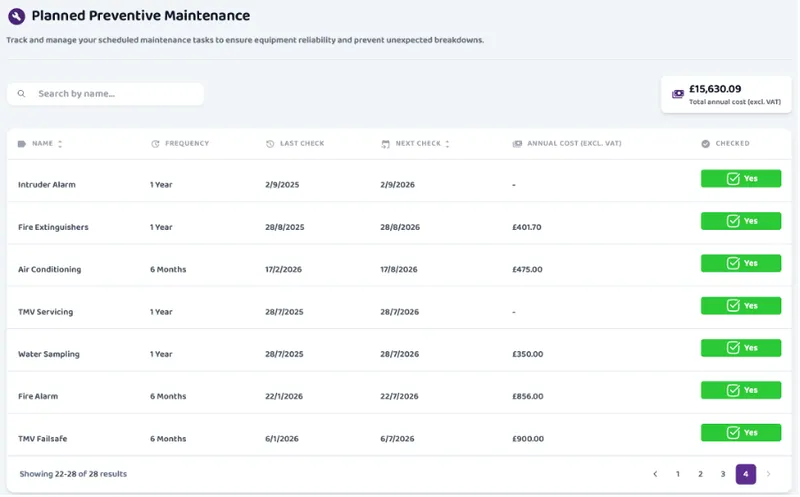
Task: Go to page 2 of results
Action: point(701,474)
